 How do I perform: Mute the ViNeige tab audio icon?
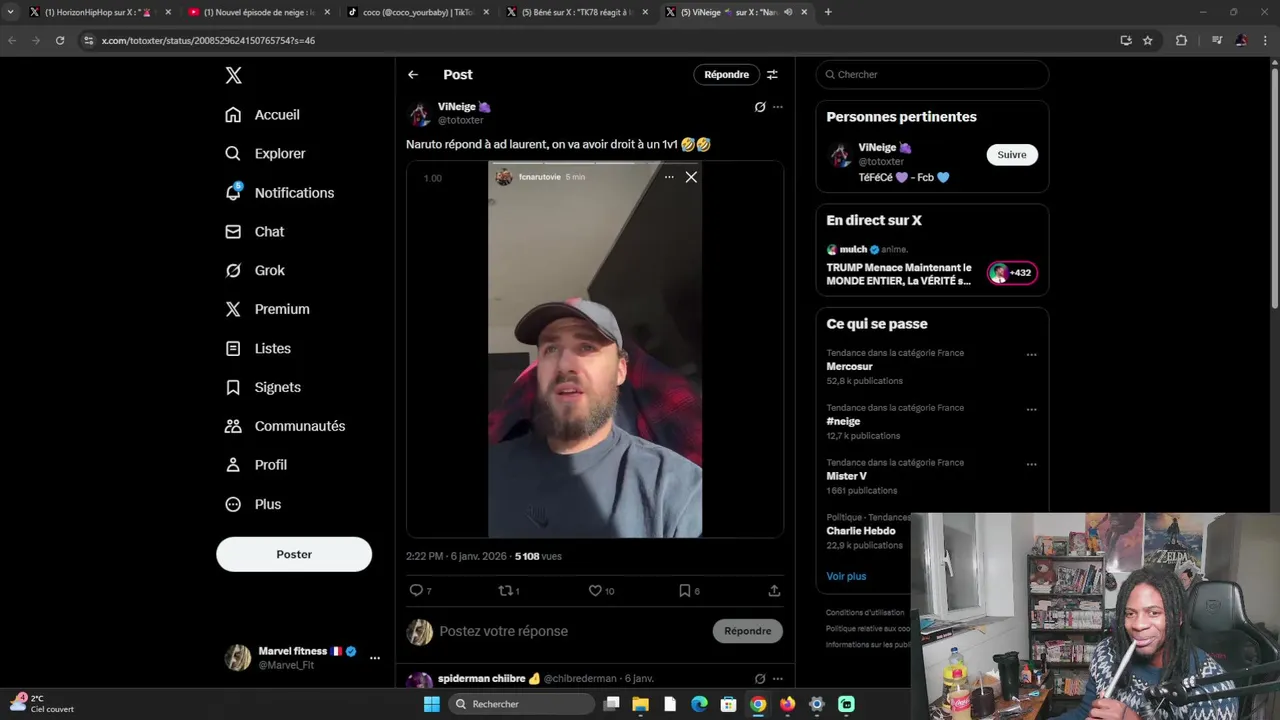click(x=788, y=12)
